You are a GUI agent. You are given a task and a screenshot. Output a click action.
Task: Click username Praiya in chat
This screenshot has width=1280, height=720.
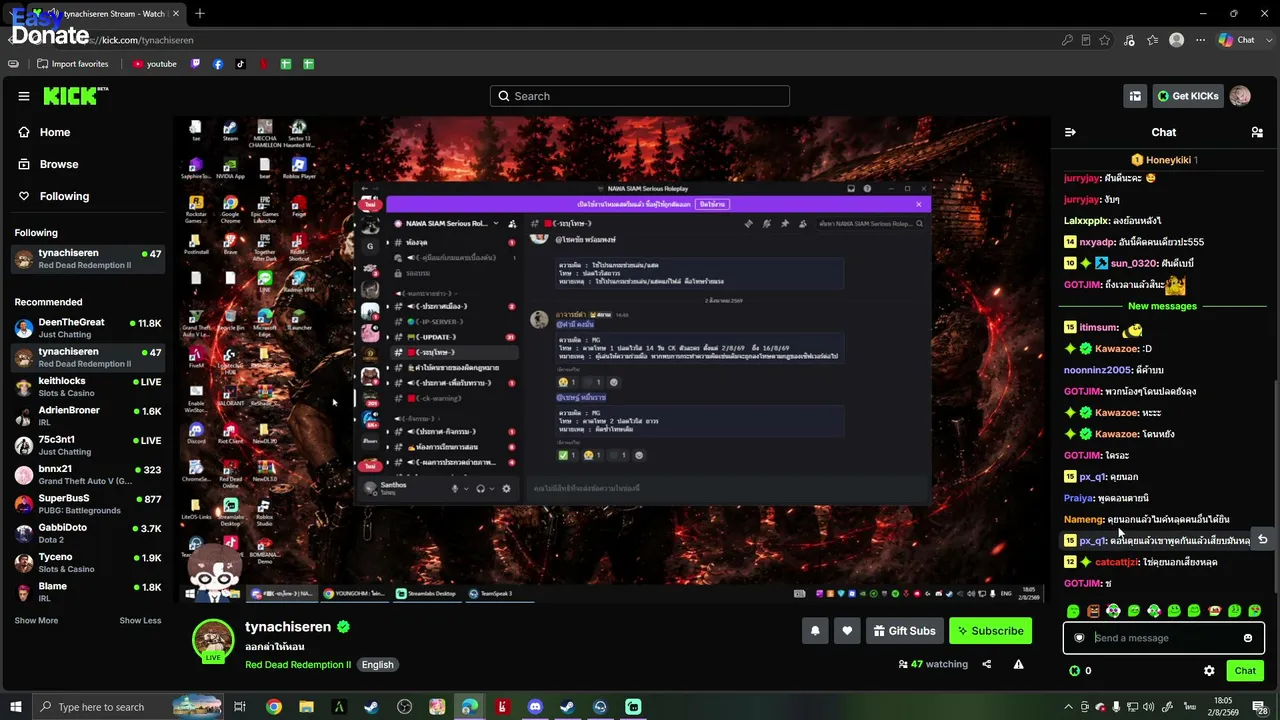[1078, 498]
